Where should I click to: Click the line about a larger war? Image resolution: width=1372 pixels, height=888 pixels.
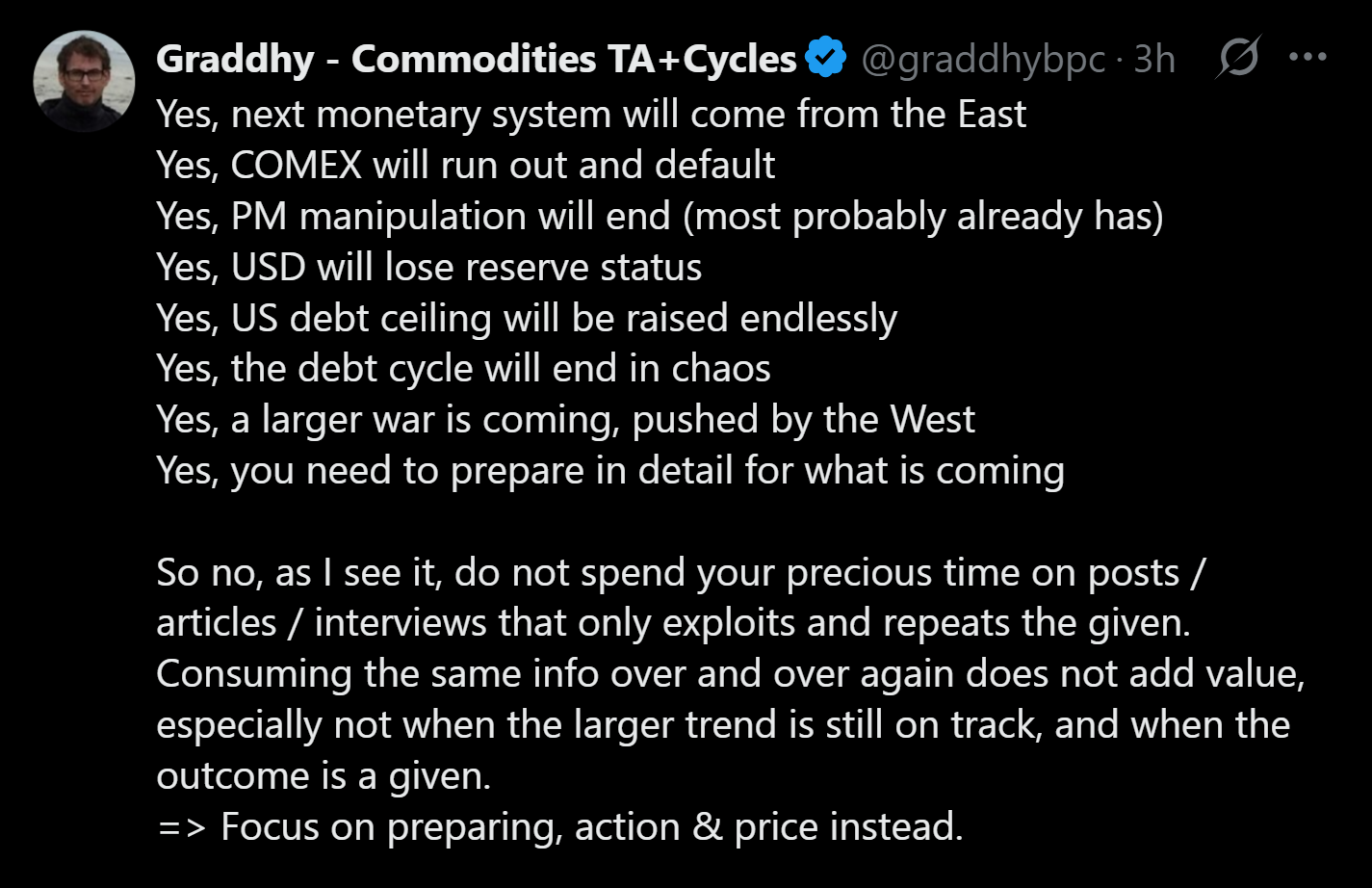click(565, 420)
